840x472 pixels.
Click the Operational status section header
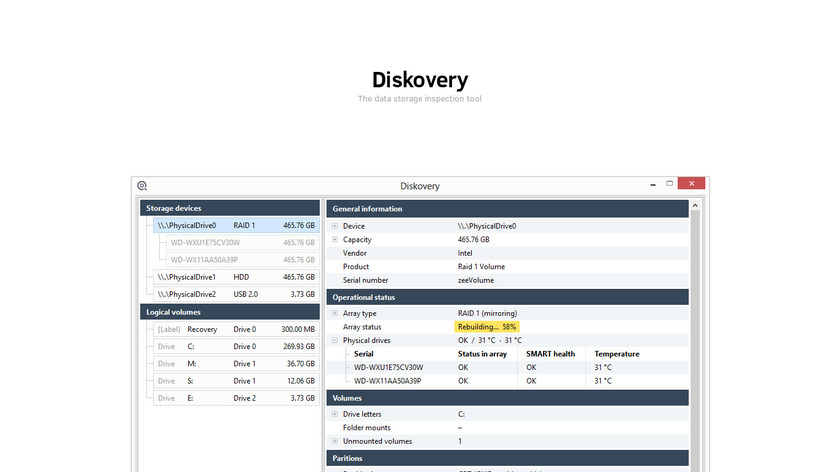[507, 297]
